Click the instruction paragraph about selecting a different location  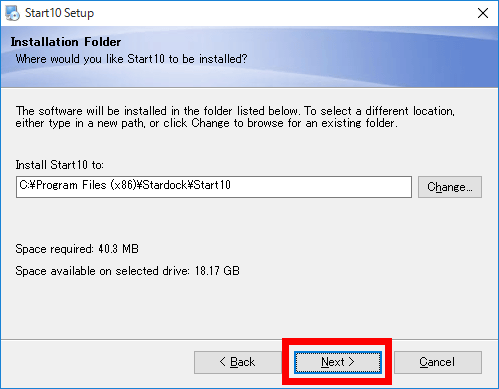click(235, 117)
